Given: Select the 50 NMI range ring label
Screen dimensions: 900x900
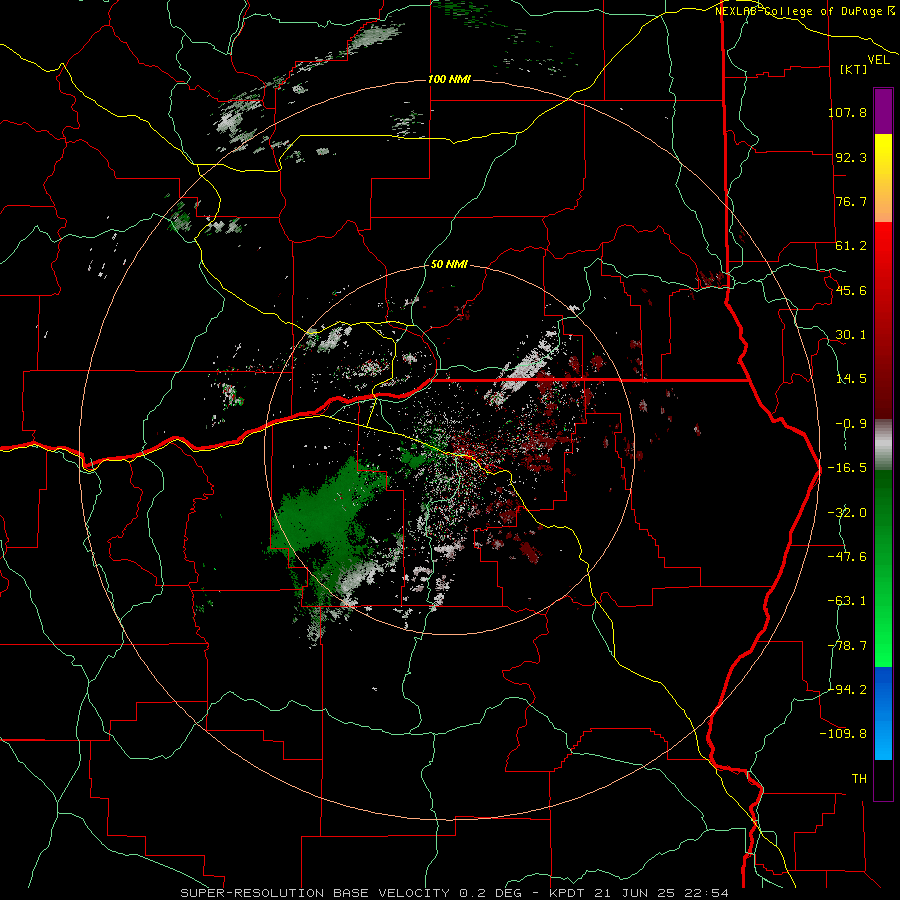Looking at the screenshot, I should (449, 265).
